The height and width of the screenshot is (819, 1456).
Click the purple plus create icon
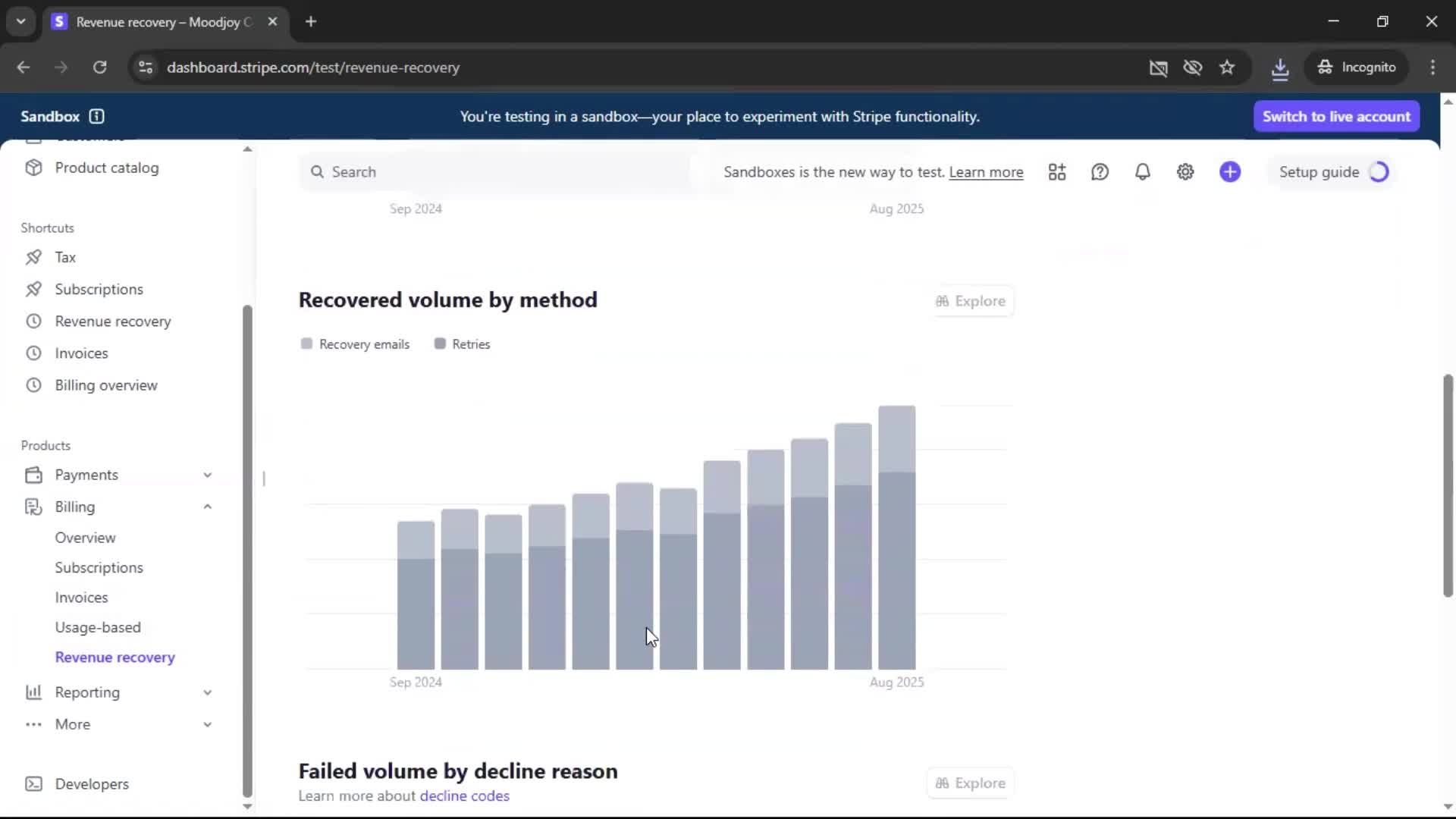coord(1230,172)
